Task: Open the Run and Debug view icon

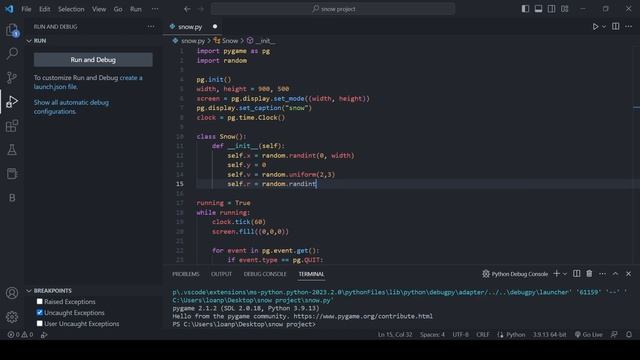Action: (x=12, y=102)
